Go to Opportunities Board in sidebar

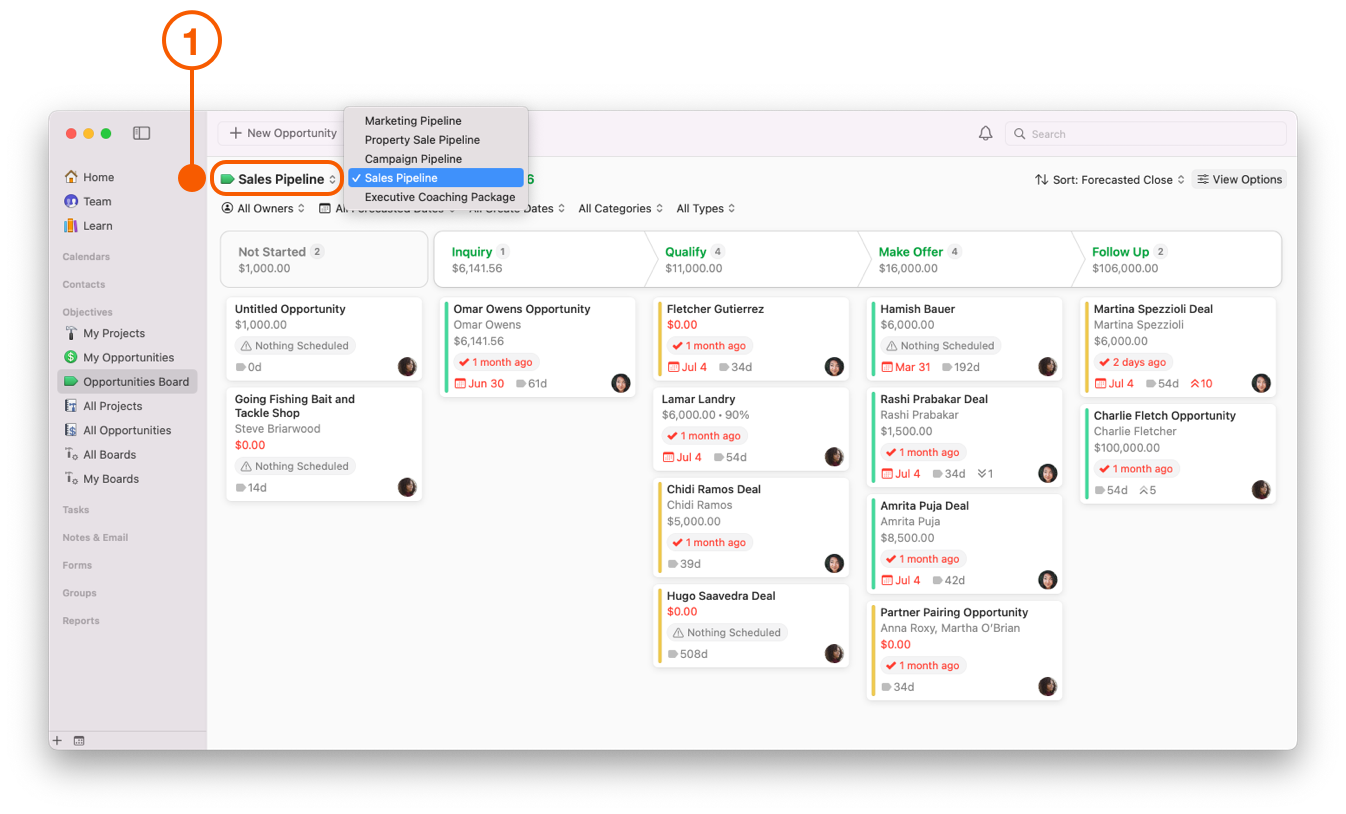(x=127, y=381)
